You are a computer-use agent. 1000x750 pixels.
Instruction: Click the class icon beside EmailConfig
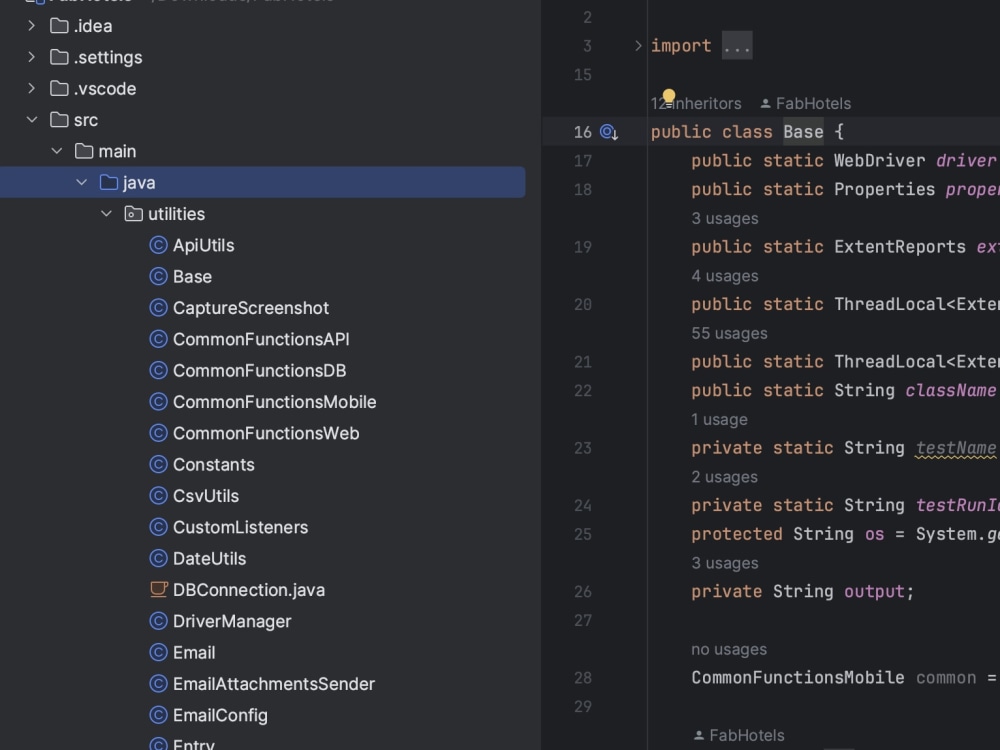(158, 715)
